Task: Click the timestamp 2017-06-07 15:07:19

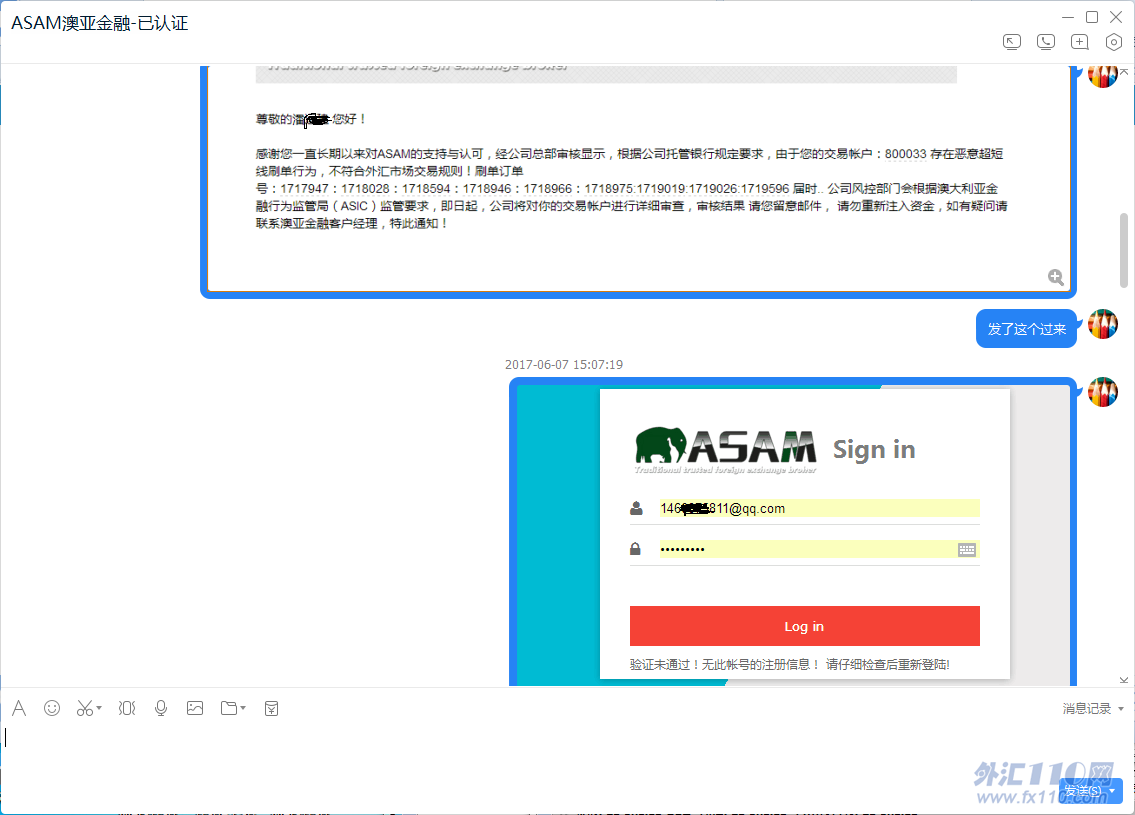Action: coord(564,365)
